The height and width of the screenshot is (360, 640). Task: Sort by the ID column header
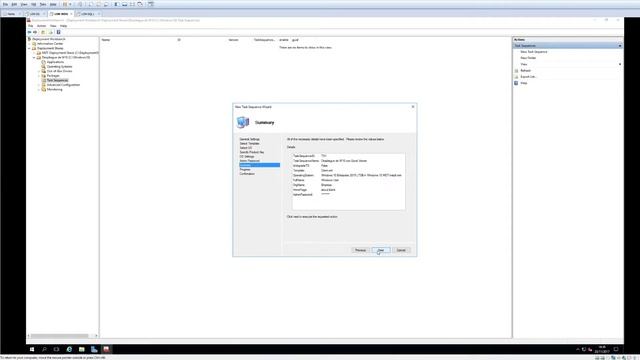click(x=179, y=40)
